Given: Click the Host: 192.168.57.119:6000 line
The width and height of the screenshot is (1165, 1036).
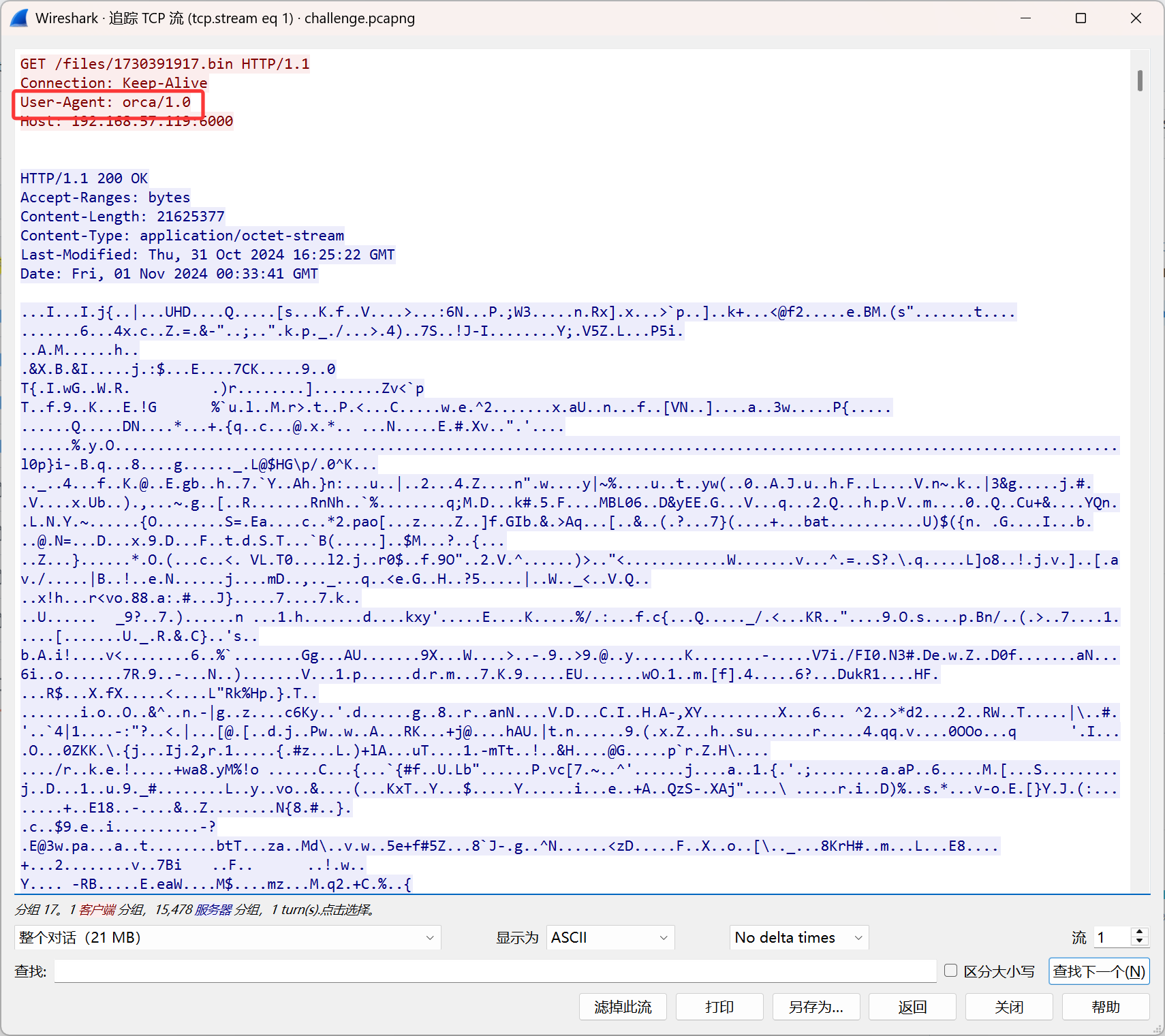Looking at the screenshot, I should pos(127,121).
